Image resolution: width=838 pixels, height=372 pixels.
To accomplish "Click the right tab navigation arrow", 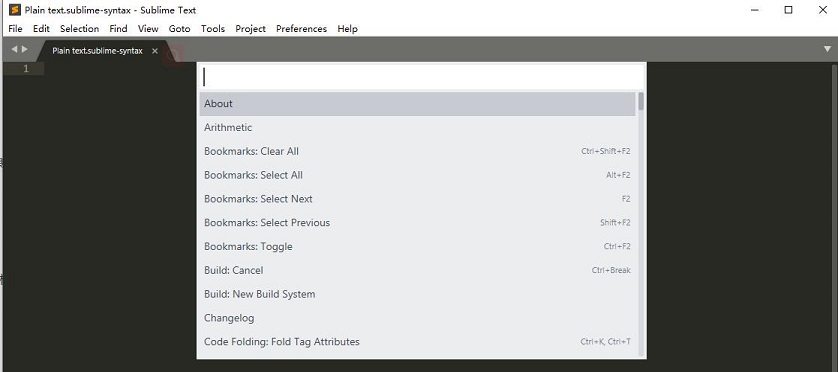I will (25, 49).
